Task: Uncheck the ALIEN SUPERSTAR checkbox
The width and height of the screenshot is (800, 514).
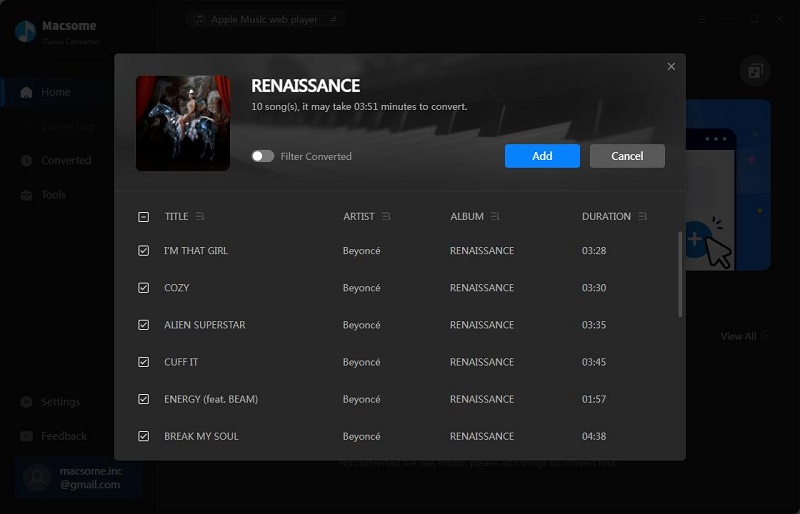Action: click(143, 325)
